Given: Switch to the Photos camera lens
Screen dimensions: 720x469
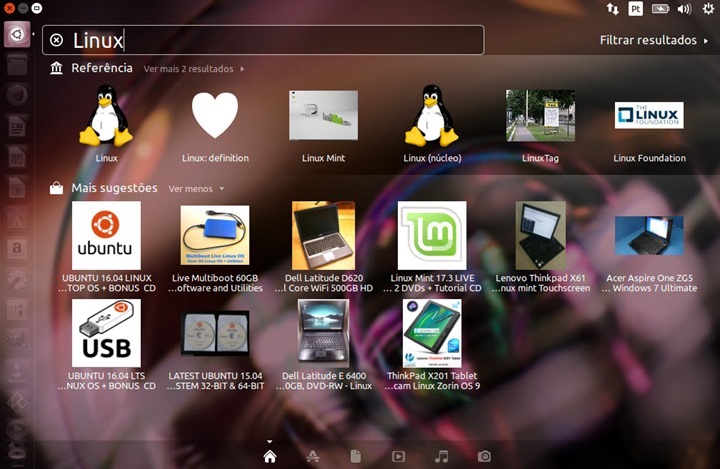Looking at the screenshot, I should [484, 456].
